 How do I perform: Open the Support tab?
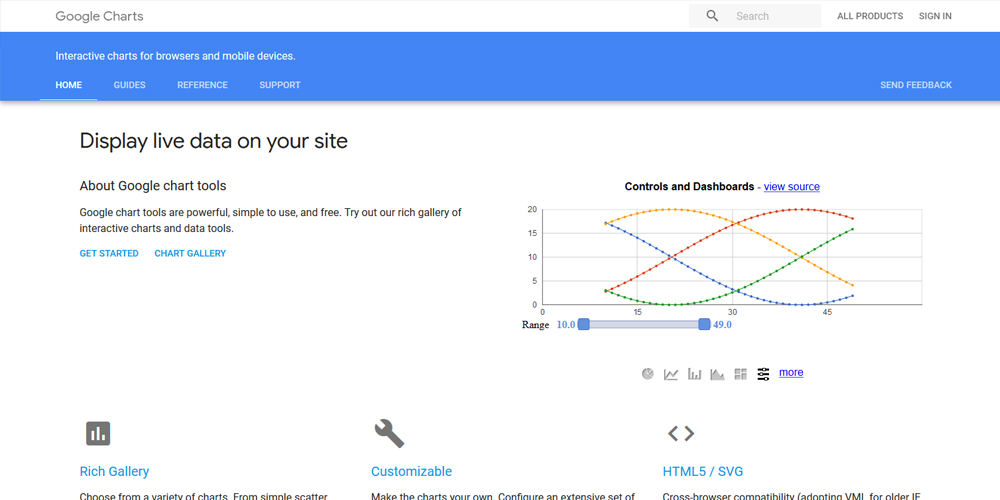pyautogui.click(x=280, y=85)
